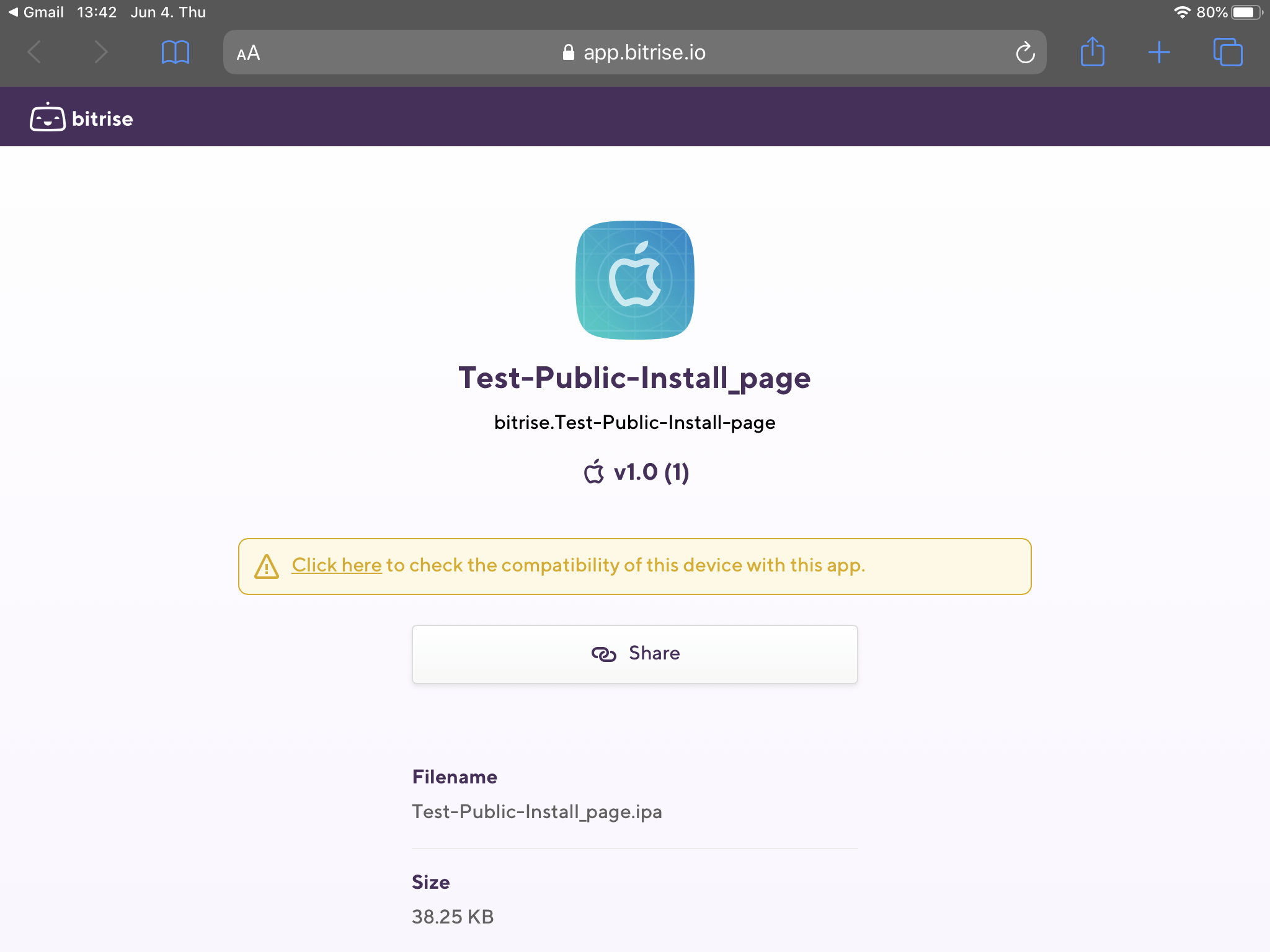Show all open tabs overview
Viewport: 1270px width, 952px height.
1228,52
